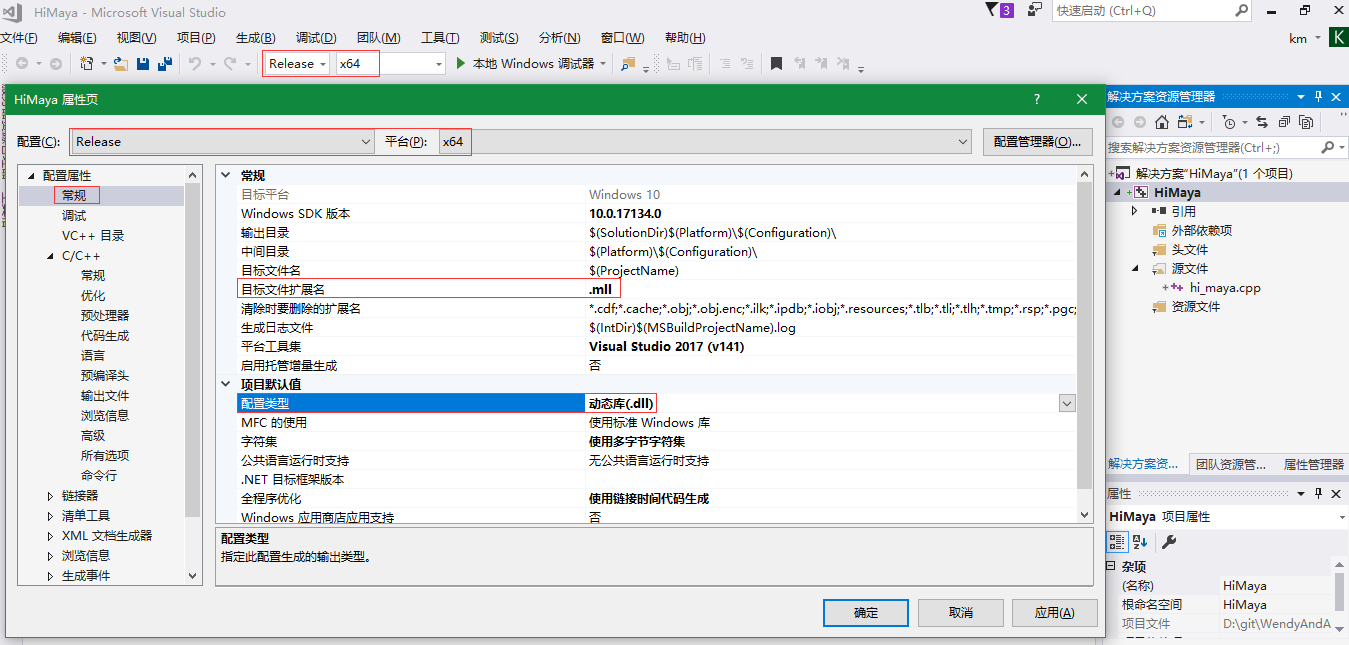Click Show All Files icon in Solution Explorer
The height and width of the screenshot is (645, 1349).
tap(1306, 122)
